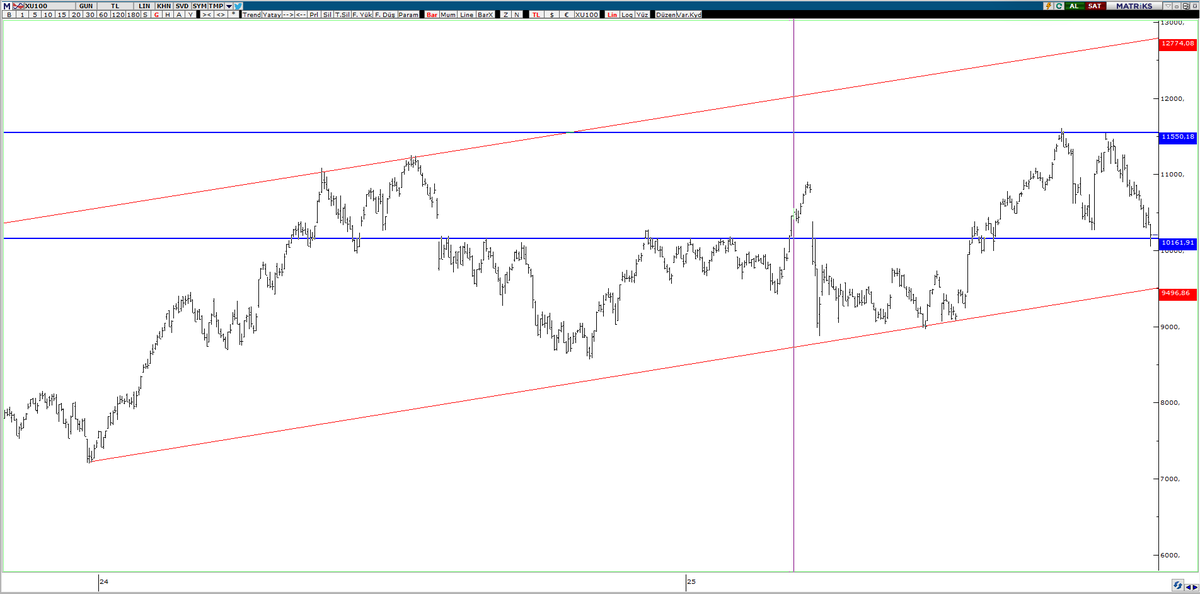
Task: Select the Yüz percentage scale
Action: click(x=642, y=15)
